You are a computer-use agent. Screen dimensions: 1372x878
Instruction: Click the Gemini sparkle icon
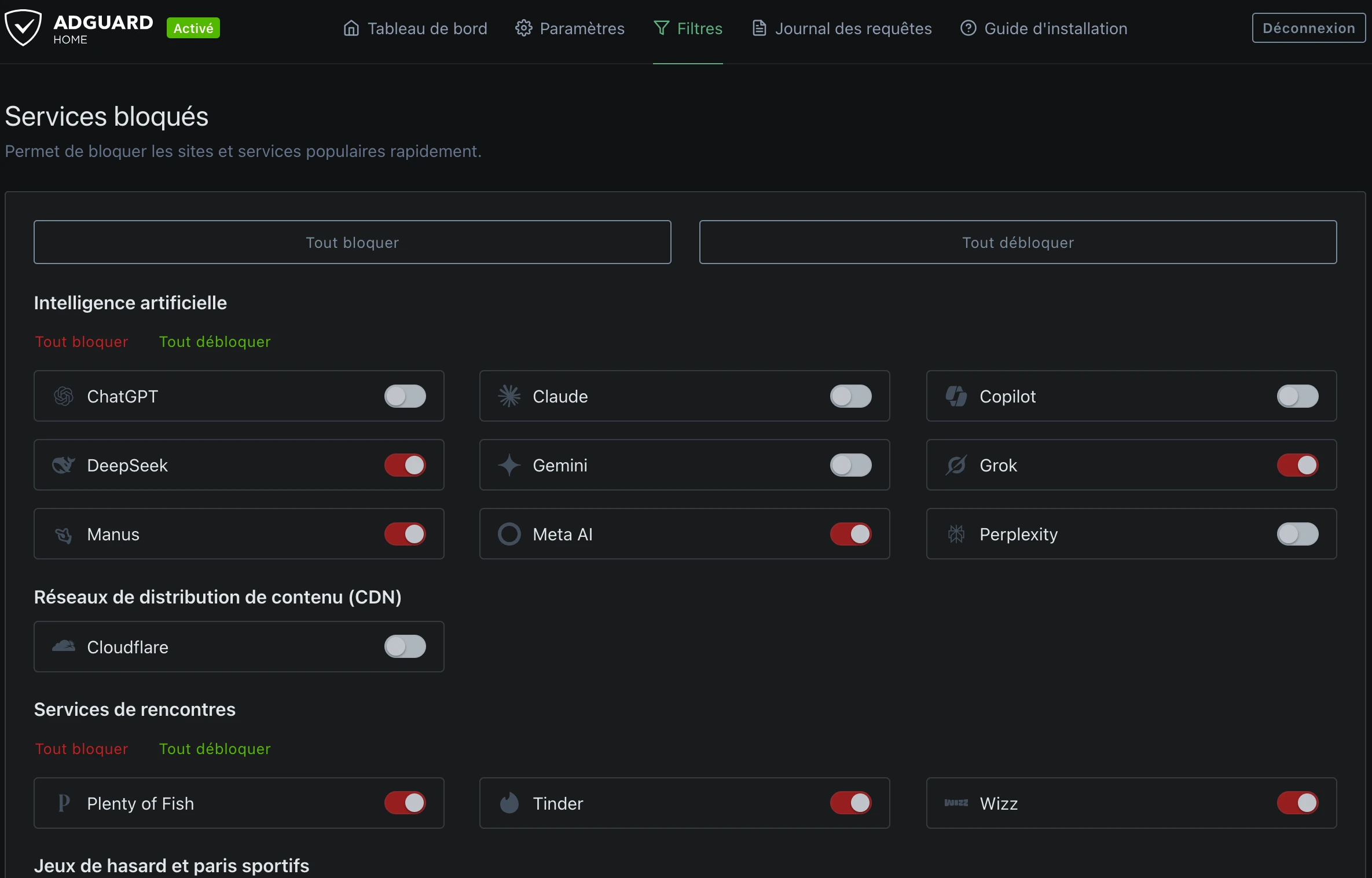[x=509, y=465]
